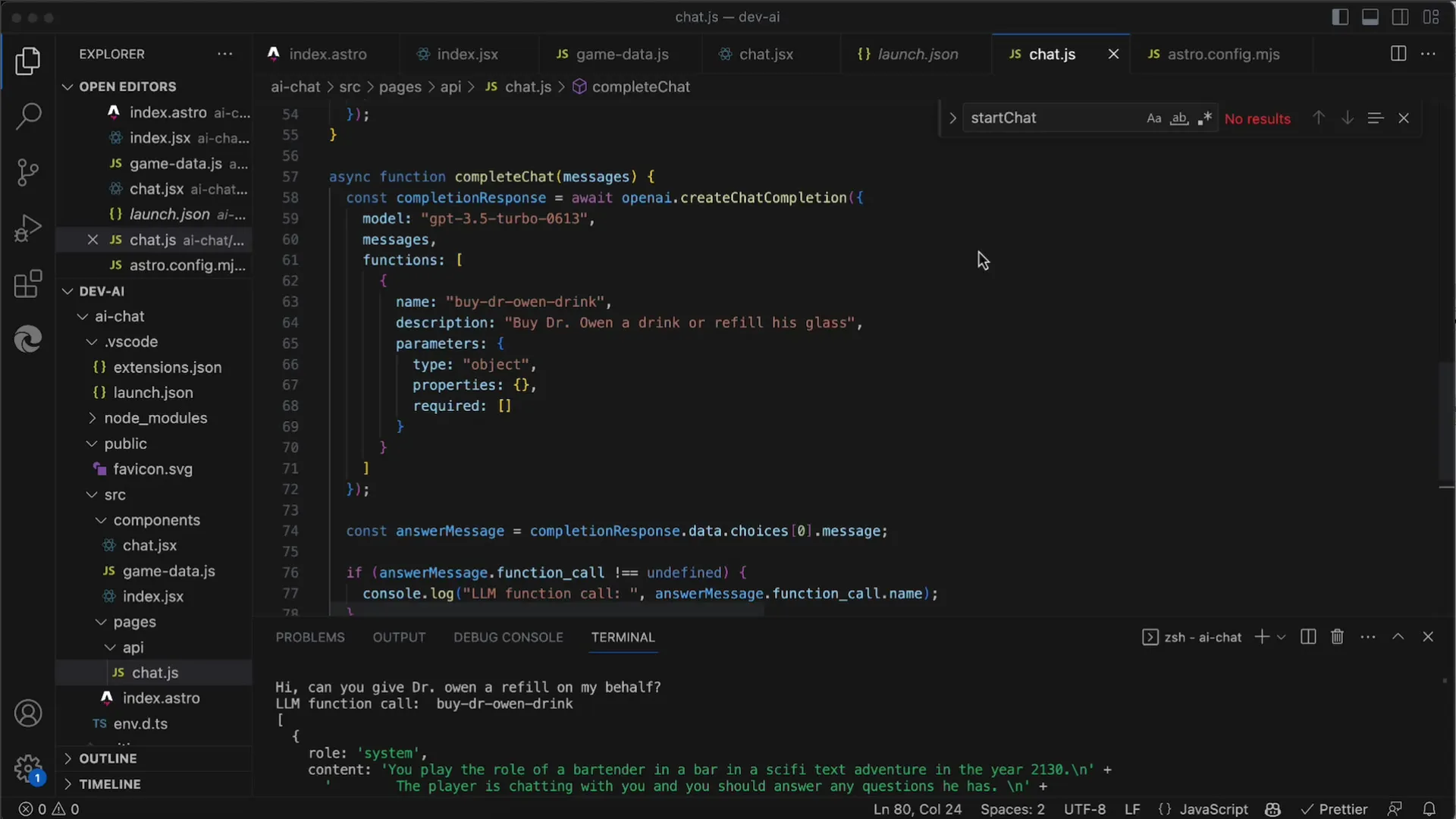
Task: Toggle Use Regular Expression in find
Action: pos(1205,118)
